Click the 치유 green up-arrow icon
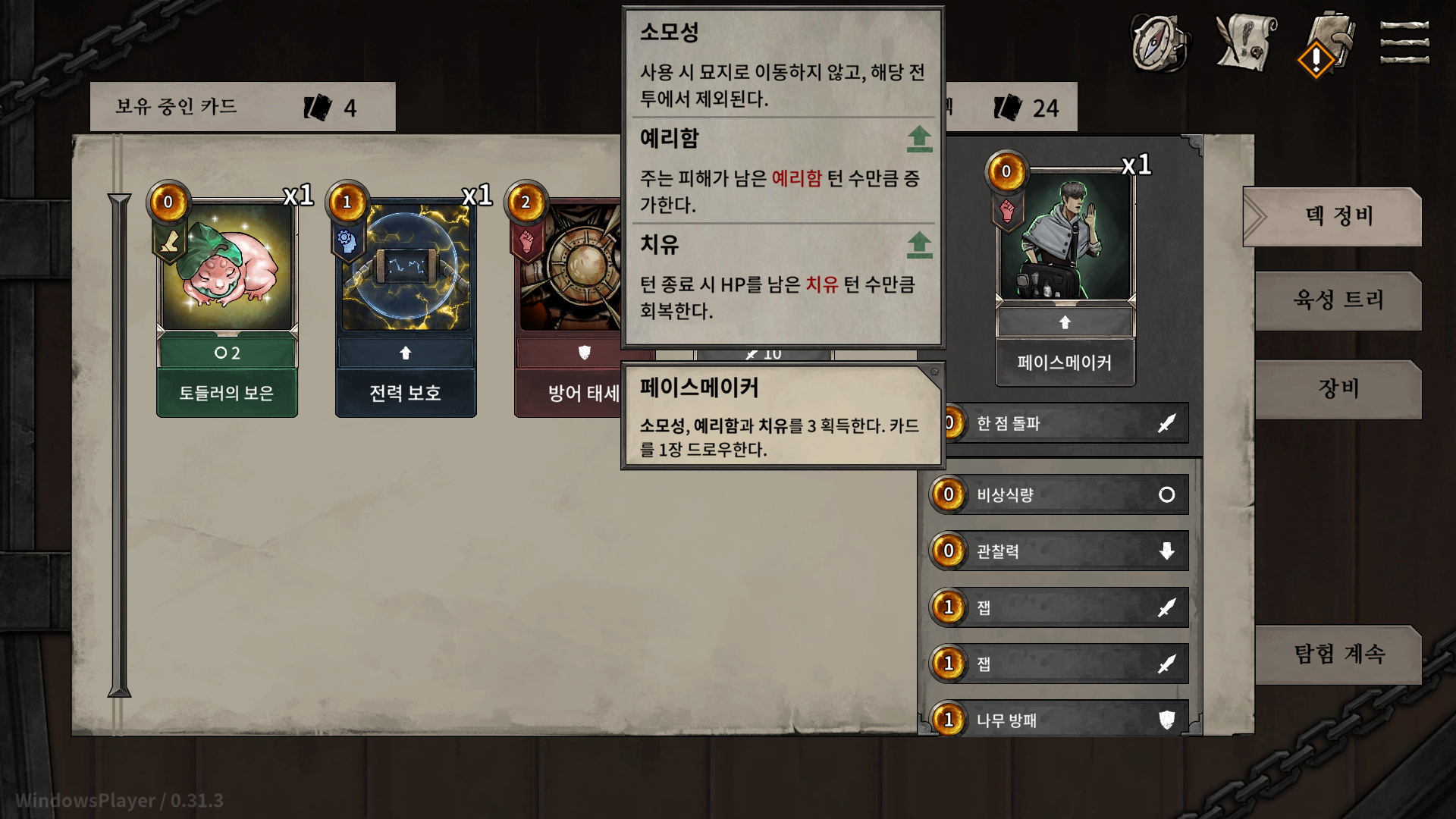This screenshot has width=1456, height=819. click(x=919, y=245)
